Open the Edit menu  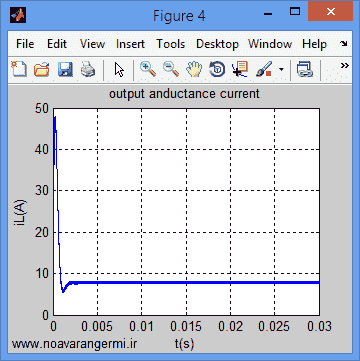point(57,44)
